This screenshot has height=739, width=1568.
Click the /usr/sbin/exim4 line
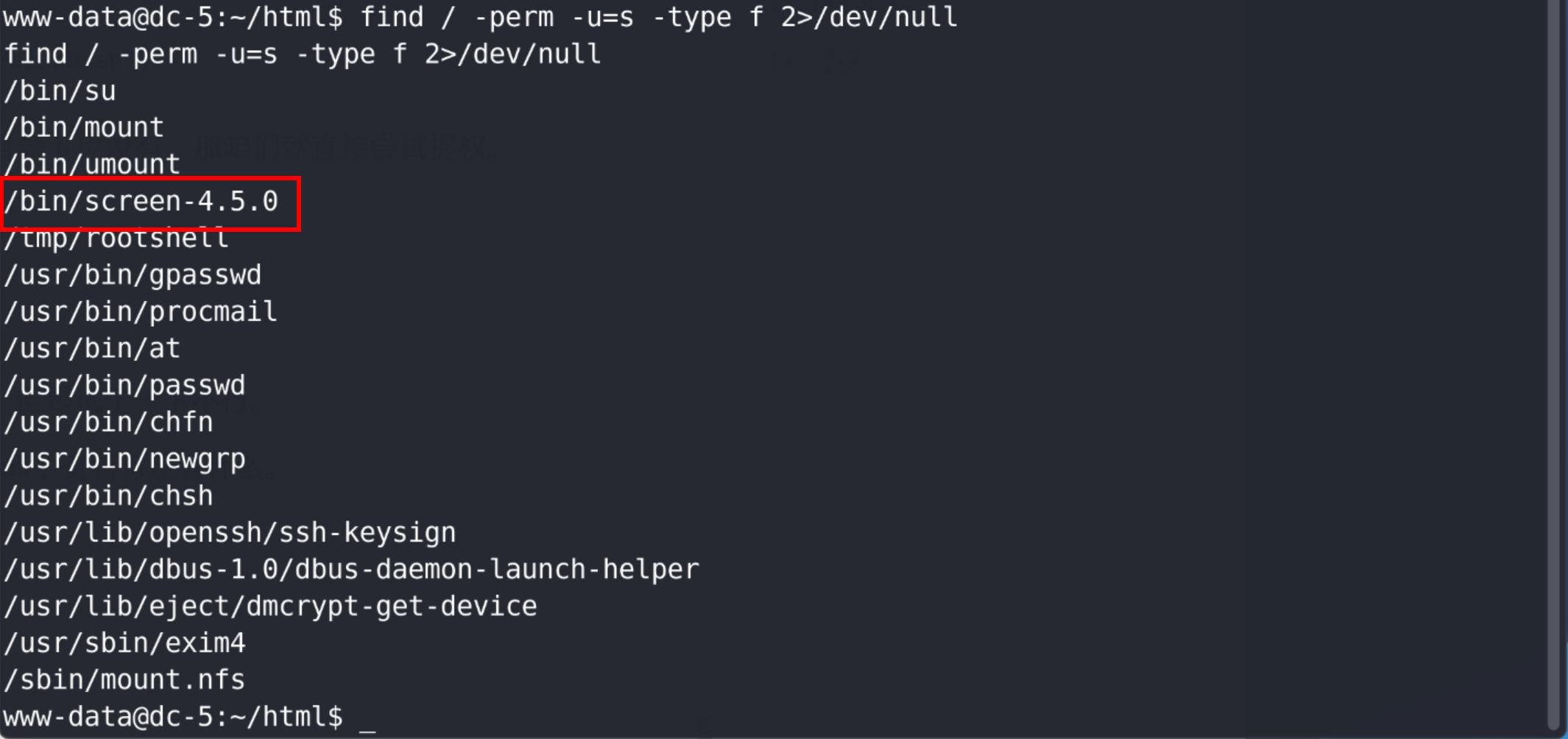tap(125, 643)
